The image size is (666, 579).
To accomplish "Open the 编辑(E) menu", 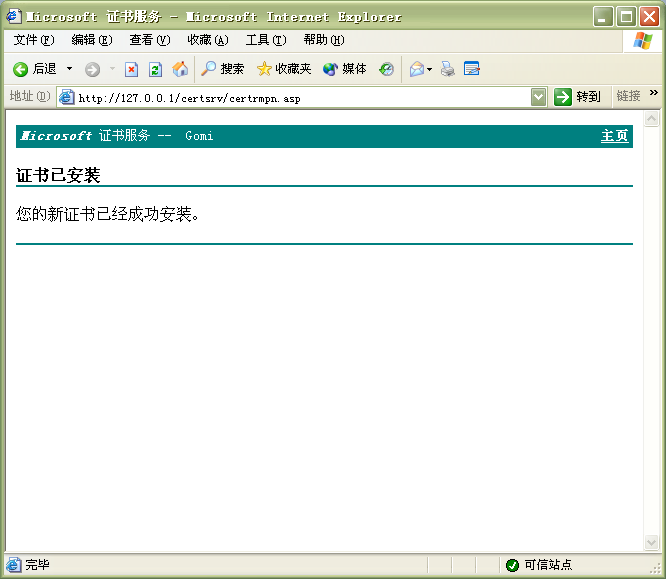I will click(x=92, y=40).
